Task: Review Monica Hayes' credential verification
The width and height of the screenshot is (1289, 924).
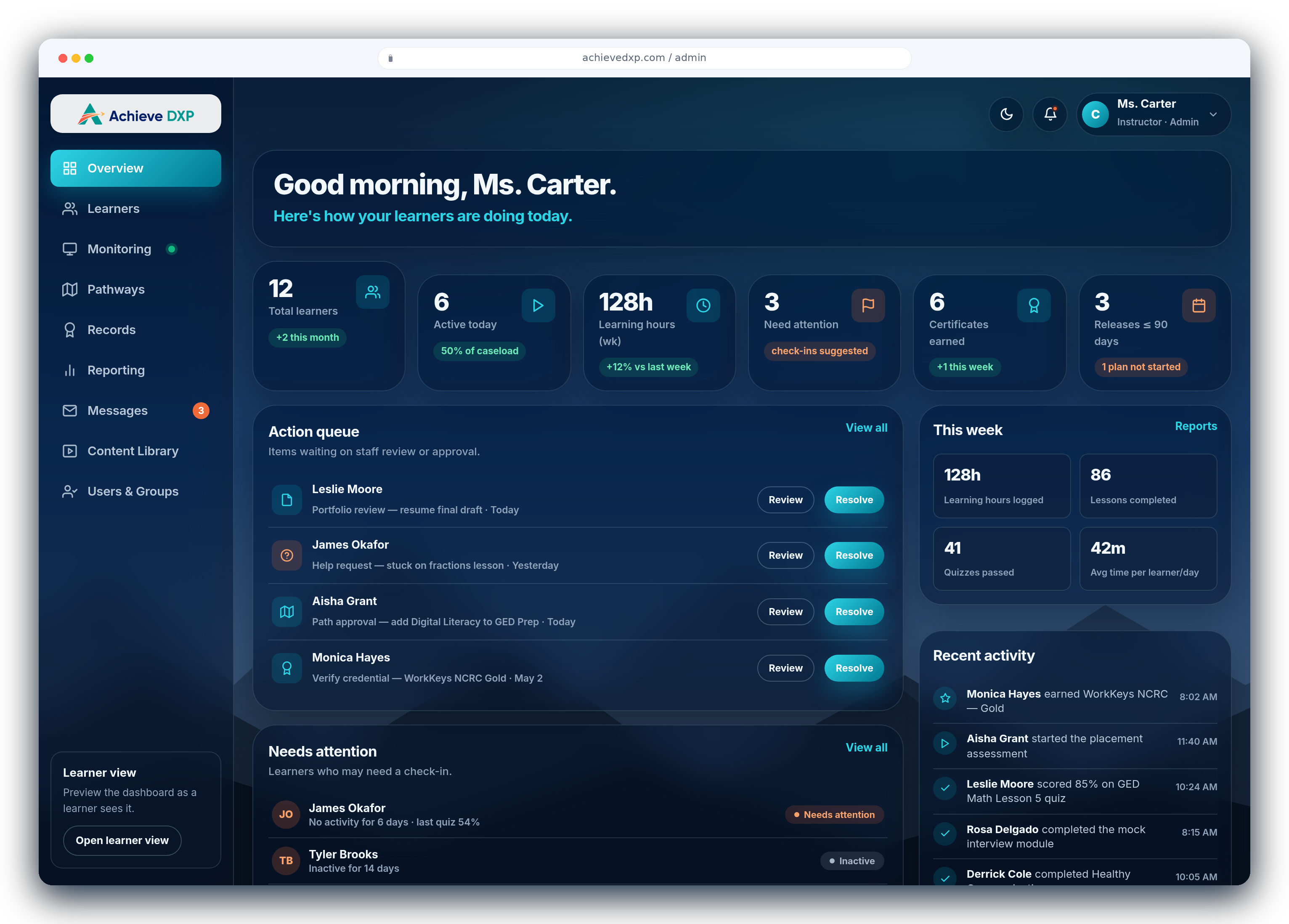Action: (785, 668)
